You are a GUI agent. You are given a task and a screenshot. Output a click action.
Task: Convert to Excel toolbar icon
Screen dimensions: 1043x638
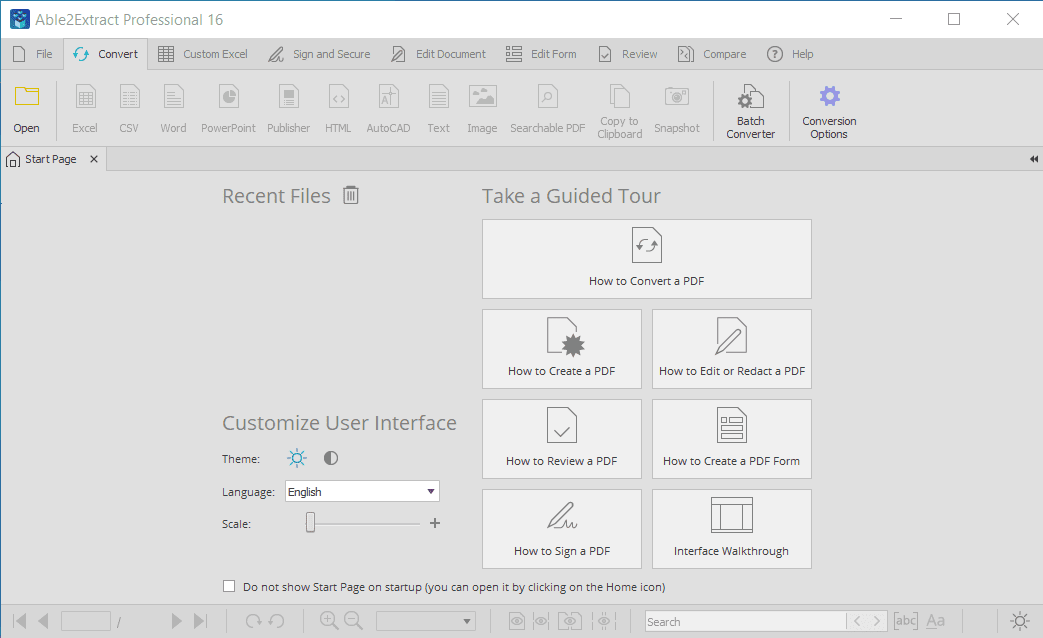[85, 97]
